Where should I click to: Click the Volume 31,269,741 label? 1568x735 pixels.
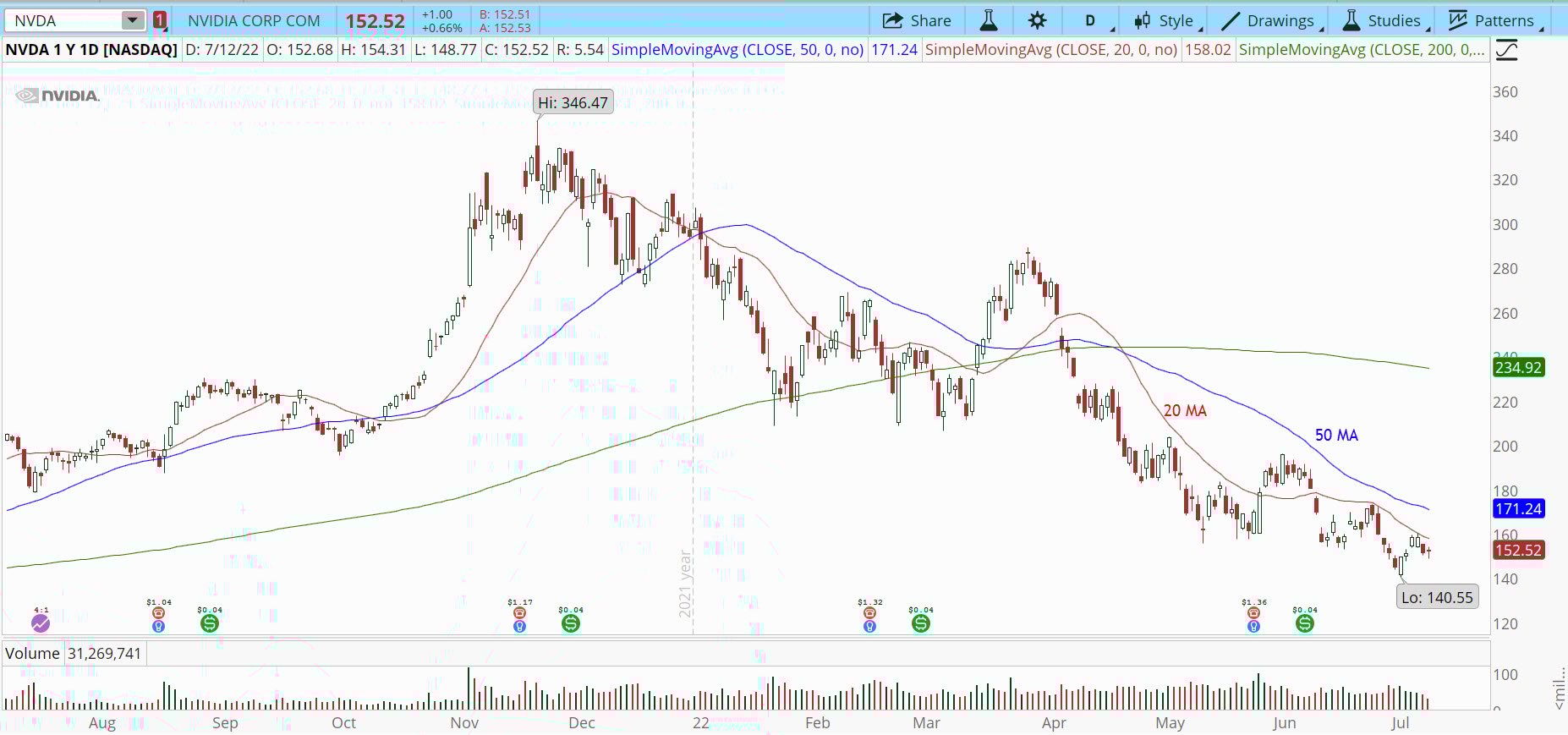coord(74,654)
